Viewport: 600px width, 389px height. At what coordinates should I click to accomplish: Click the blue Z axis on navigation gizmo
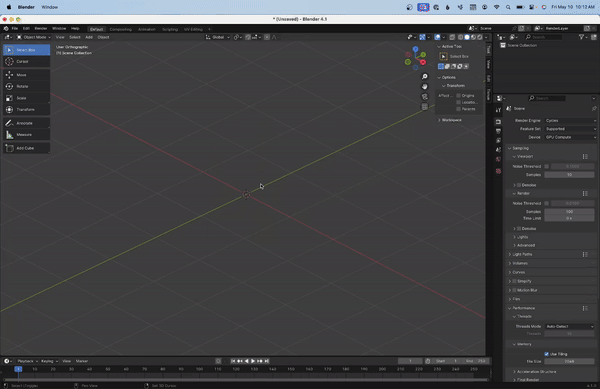pyautogui.click(x=415, y=49)
